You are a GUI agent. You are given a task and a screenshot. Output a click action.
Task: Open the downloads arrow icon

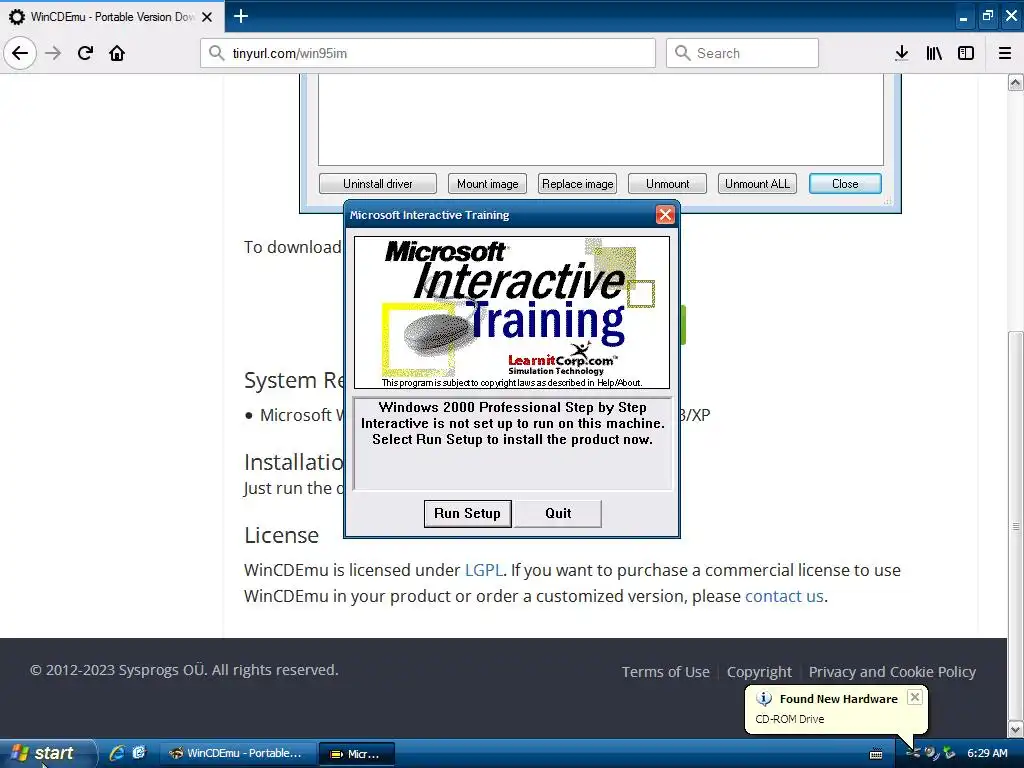coord(901,53)
